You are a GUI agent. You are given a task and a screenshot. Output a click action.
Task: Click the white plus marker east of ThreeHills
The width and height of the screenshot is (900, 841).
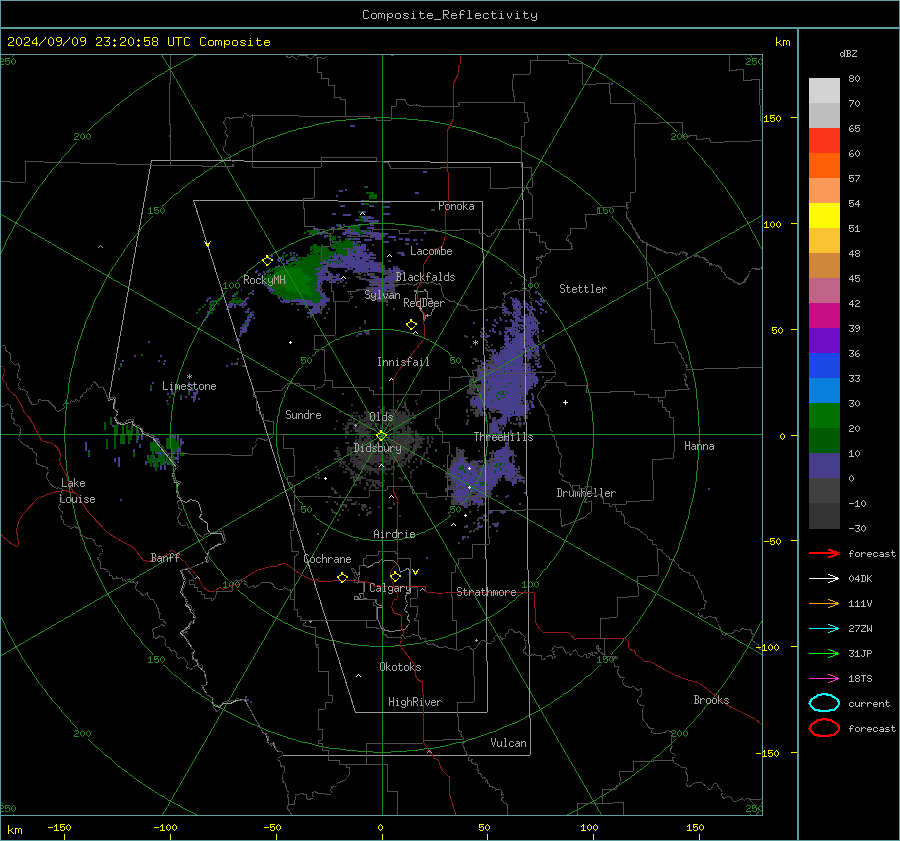(565, 402)
